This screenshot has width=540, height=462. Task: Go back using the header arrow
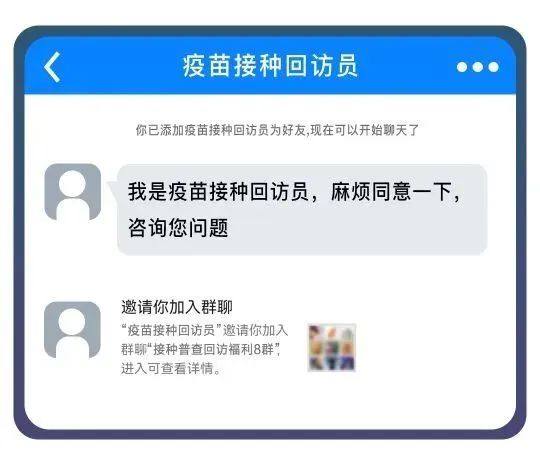[x=52, y=67]
